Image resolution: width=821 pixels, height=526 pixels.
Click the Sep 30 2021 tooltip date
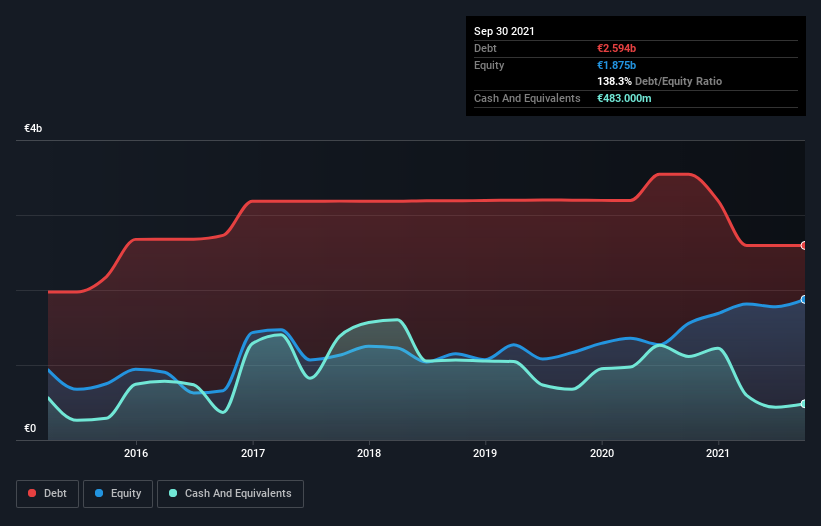[x=504, y=31]
